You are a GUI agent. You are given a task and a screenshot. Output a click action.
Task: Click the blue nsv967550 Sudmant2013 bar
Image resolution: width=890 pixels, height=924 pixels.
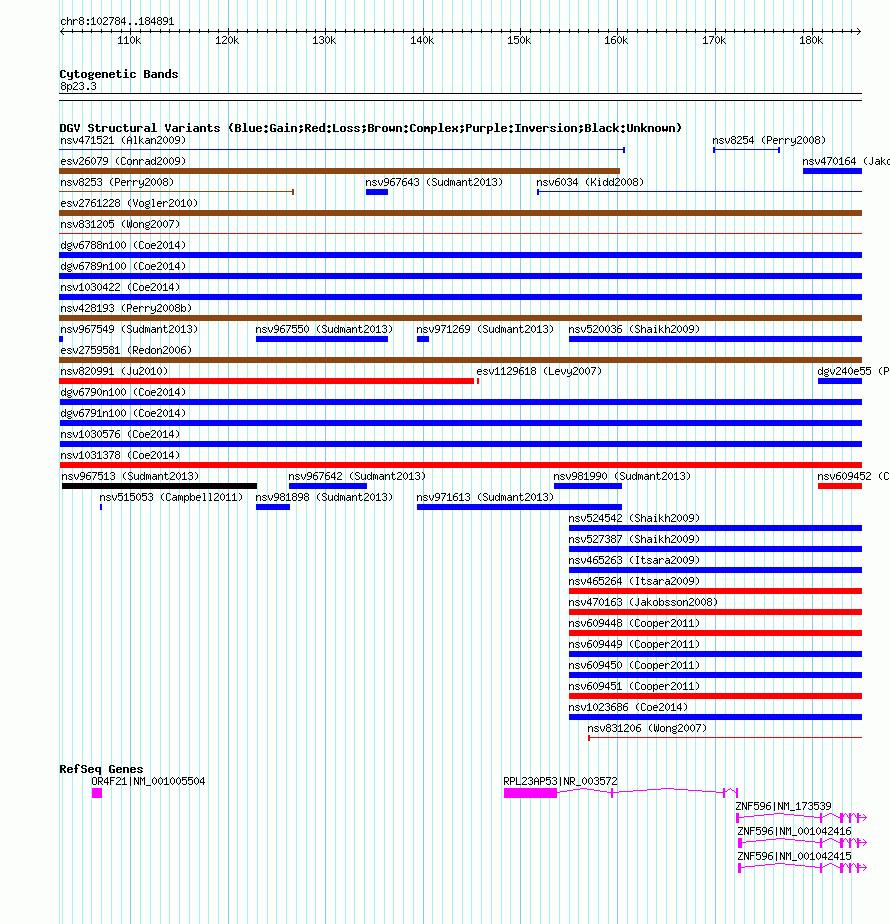[x=322, y=339]
